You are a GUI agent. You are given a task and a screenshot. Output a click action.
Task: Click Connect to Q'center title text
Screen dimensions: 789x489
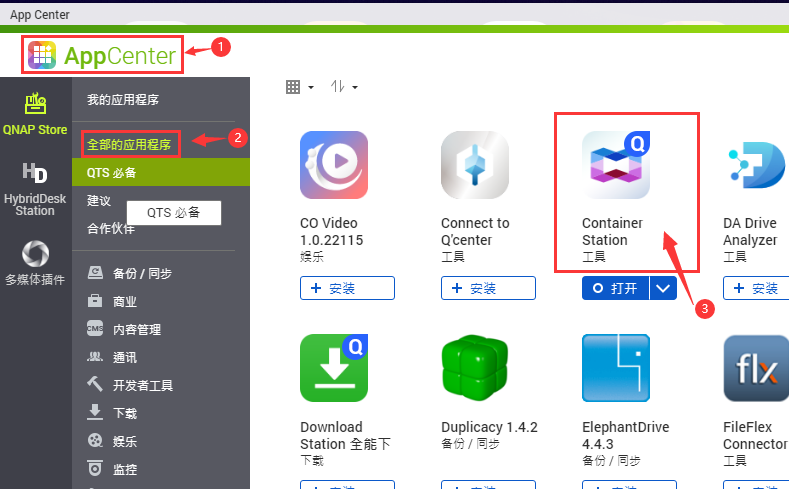476,231
